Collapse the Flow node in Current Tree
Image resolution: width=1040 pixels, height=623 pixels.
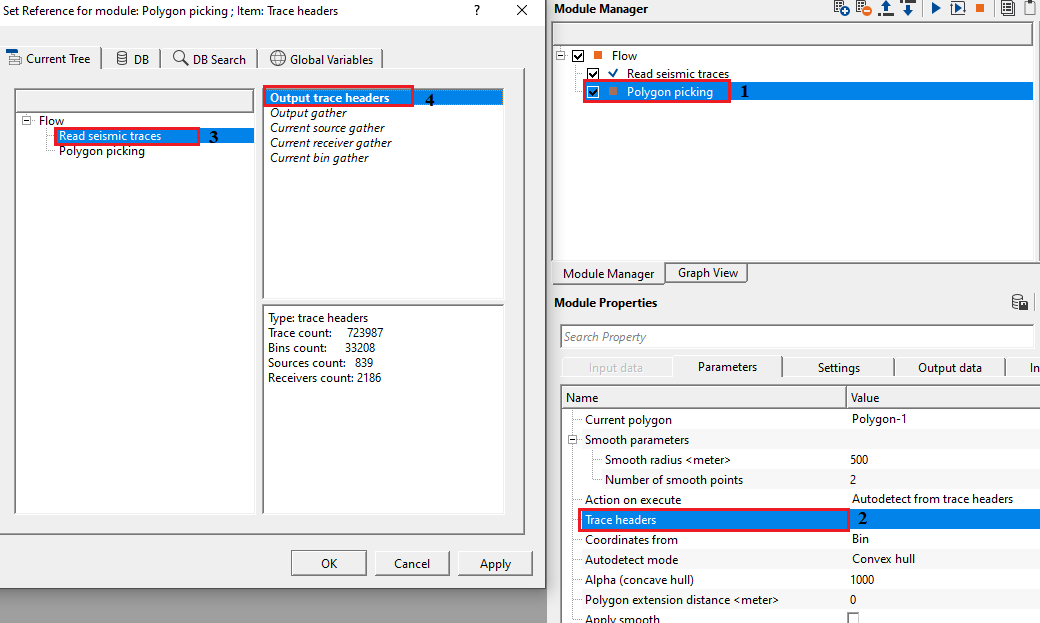(26, 121)
